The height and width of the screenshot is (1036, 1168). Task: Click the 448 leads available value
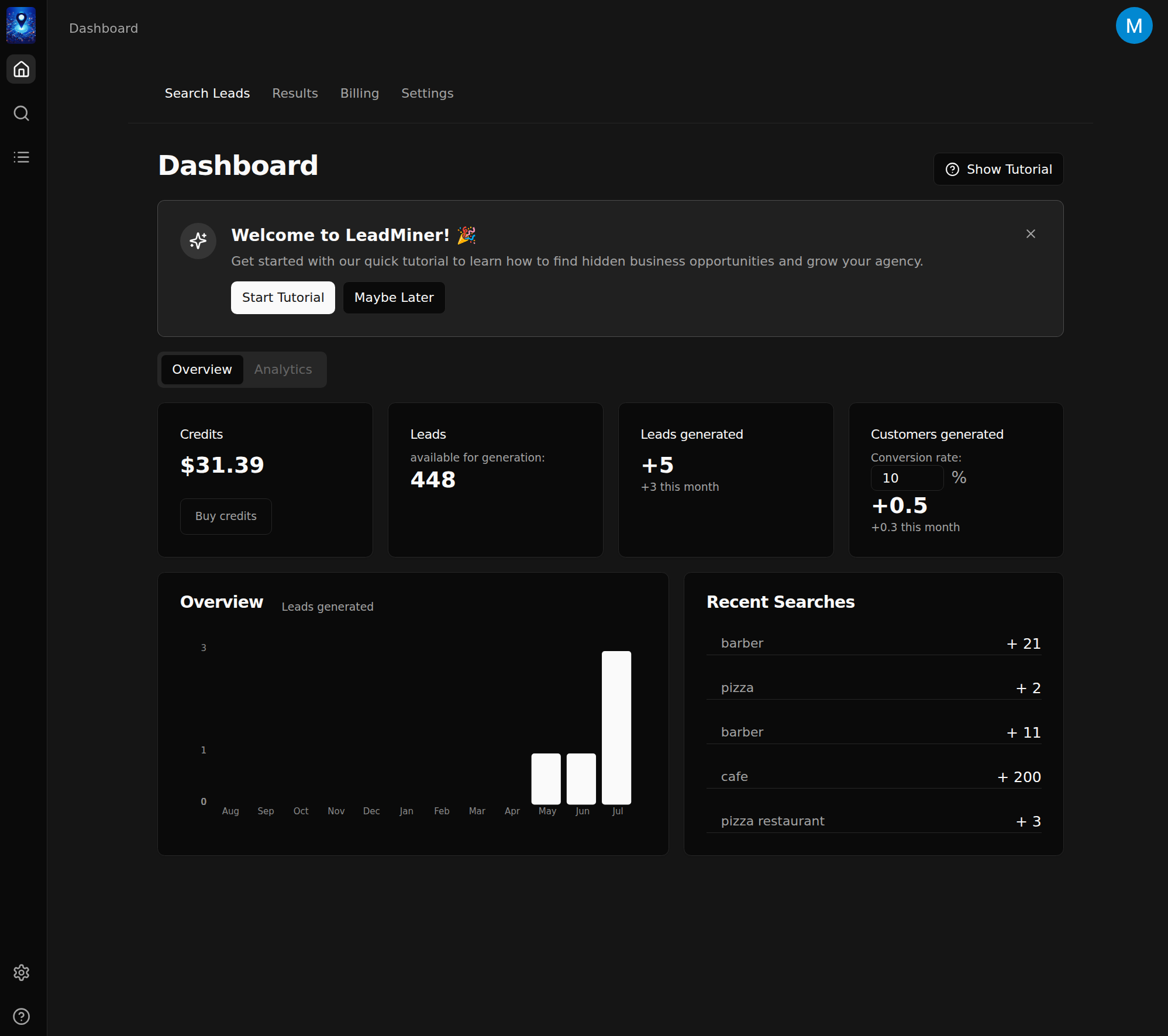(x=433, y=480)
